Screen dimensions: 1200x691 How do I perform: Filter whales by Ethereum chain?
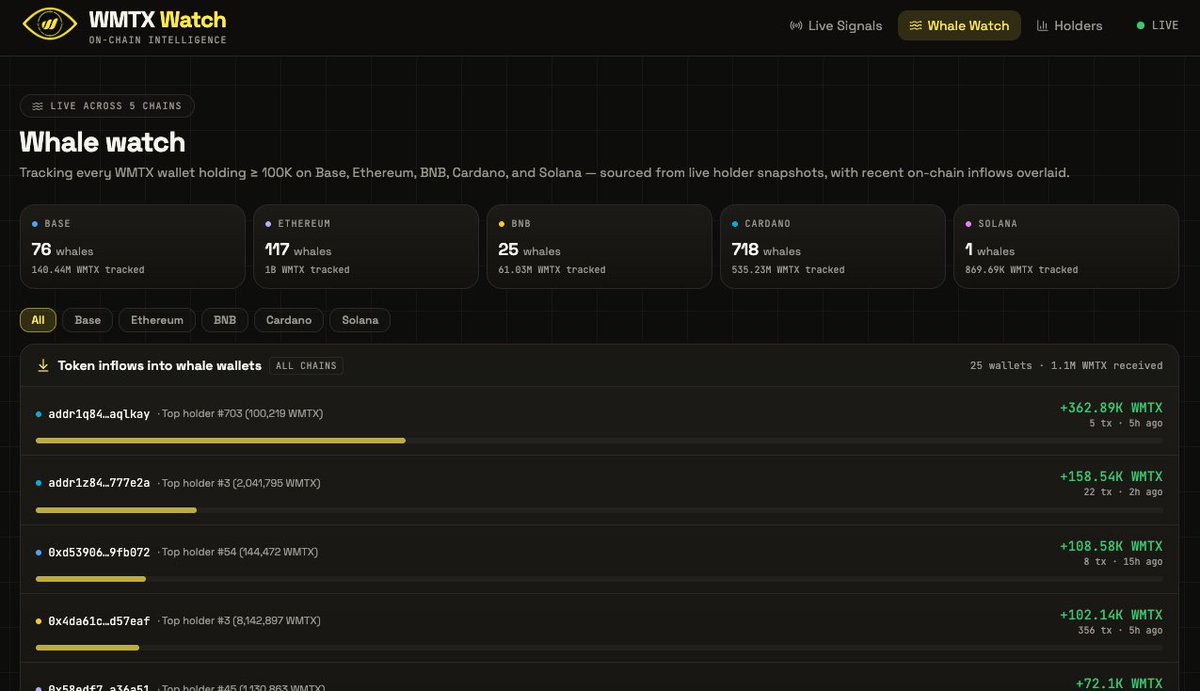coord(157,320)
